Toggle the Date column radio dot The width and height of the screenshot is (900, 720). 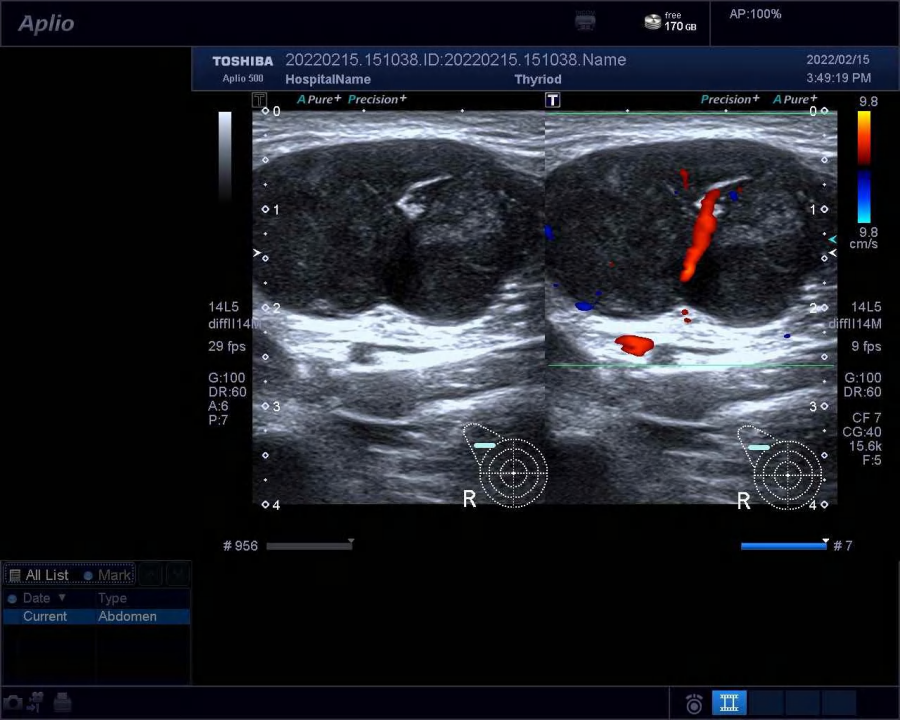11,598
